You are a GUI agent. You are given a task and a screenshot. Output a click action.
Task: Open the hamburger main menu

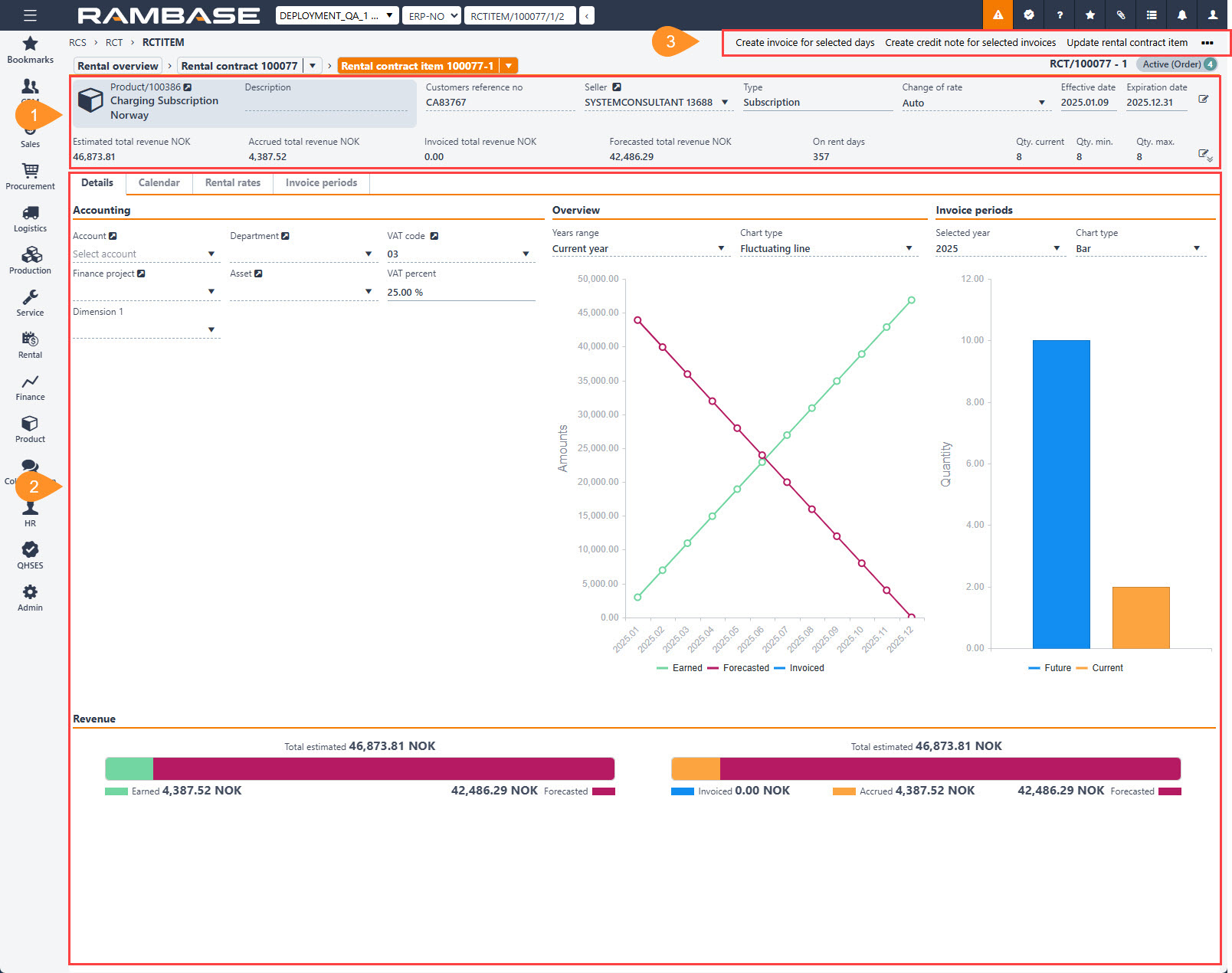[30, 15]
